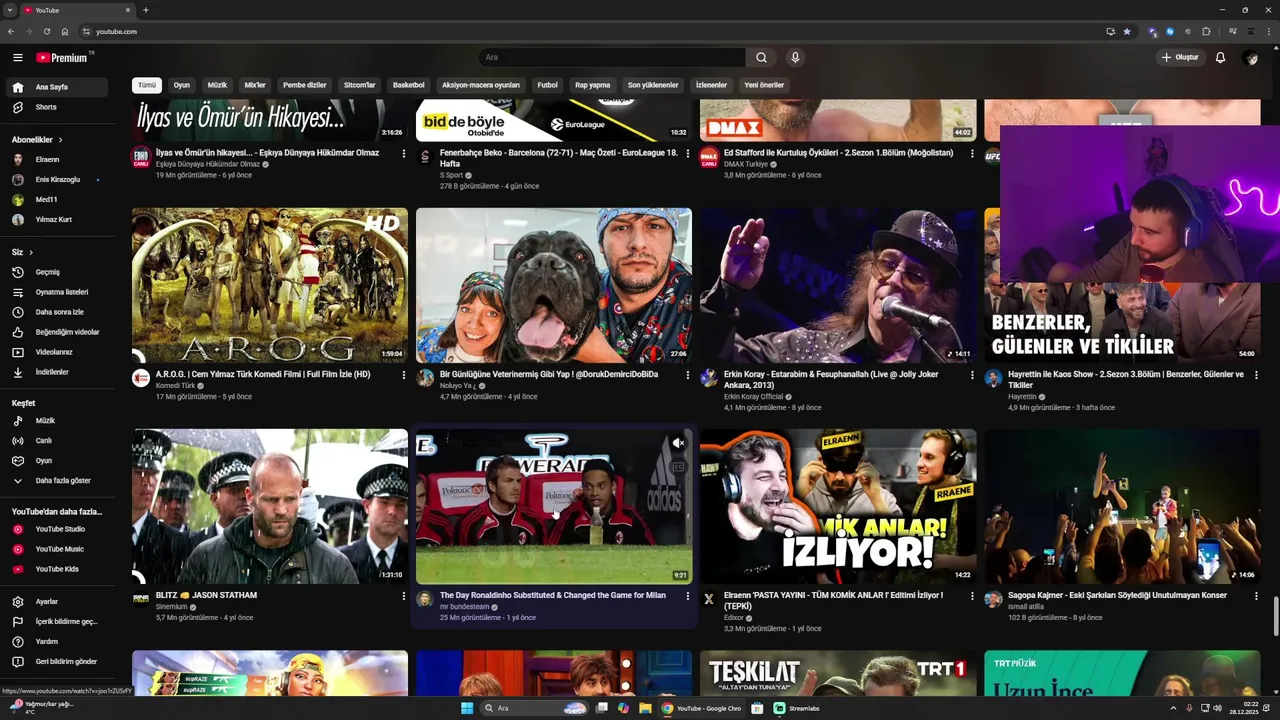The width and height of the screenshot is (1280, 720).
Task: Reload the page in Chrome
Action: coord(46,31)
